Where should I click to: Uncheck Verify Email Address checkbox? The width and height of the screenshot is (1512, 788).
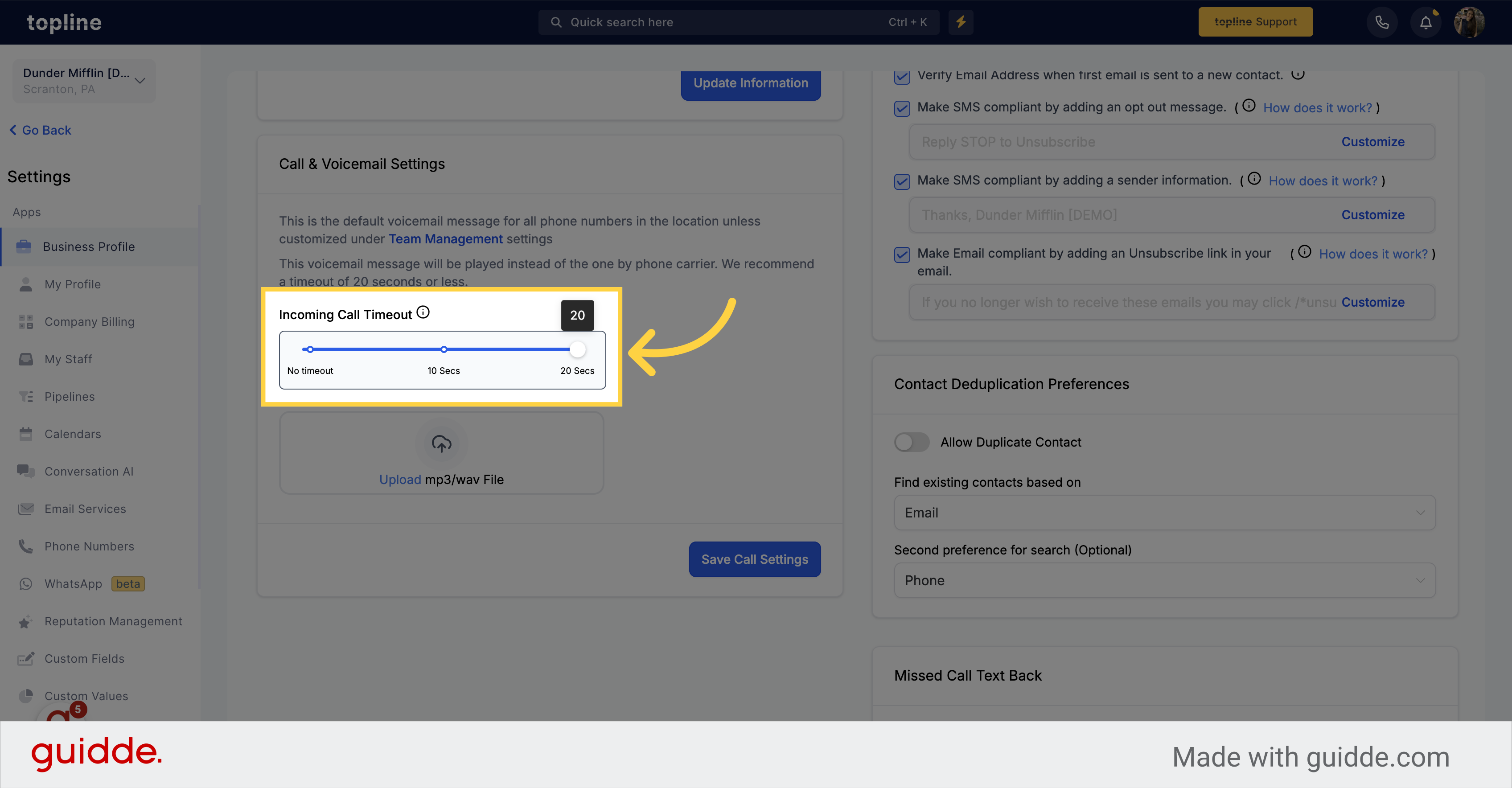tap(902, 77)
